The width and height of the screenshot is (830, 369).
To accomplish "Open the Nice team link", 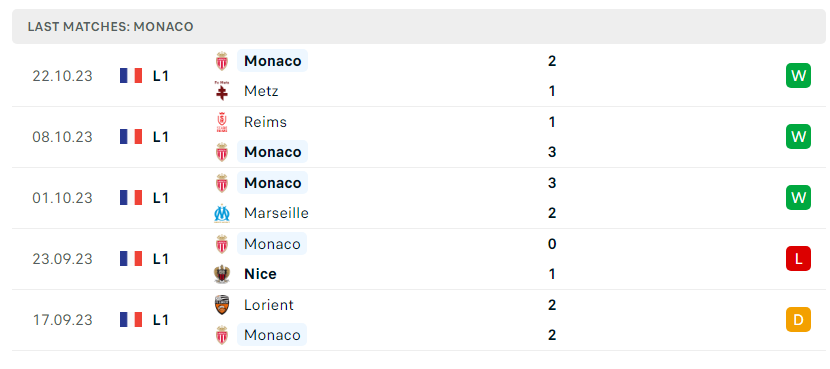I will [x=260, y=274].
